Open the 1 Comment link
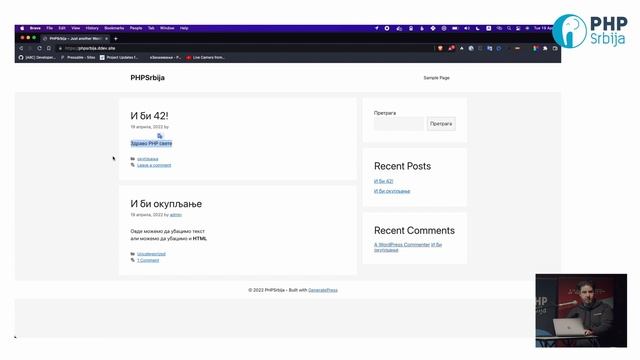The height and width of the screenshot is (360, 640). pos(148,260)
